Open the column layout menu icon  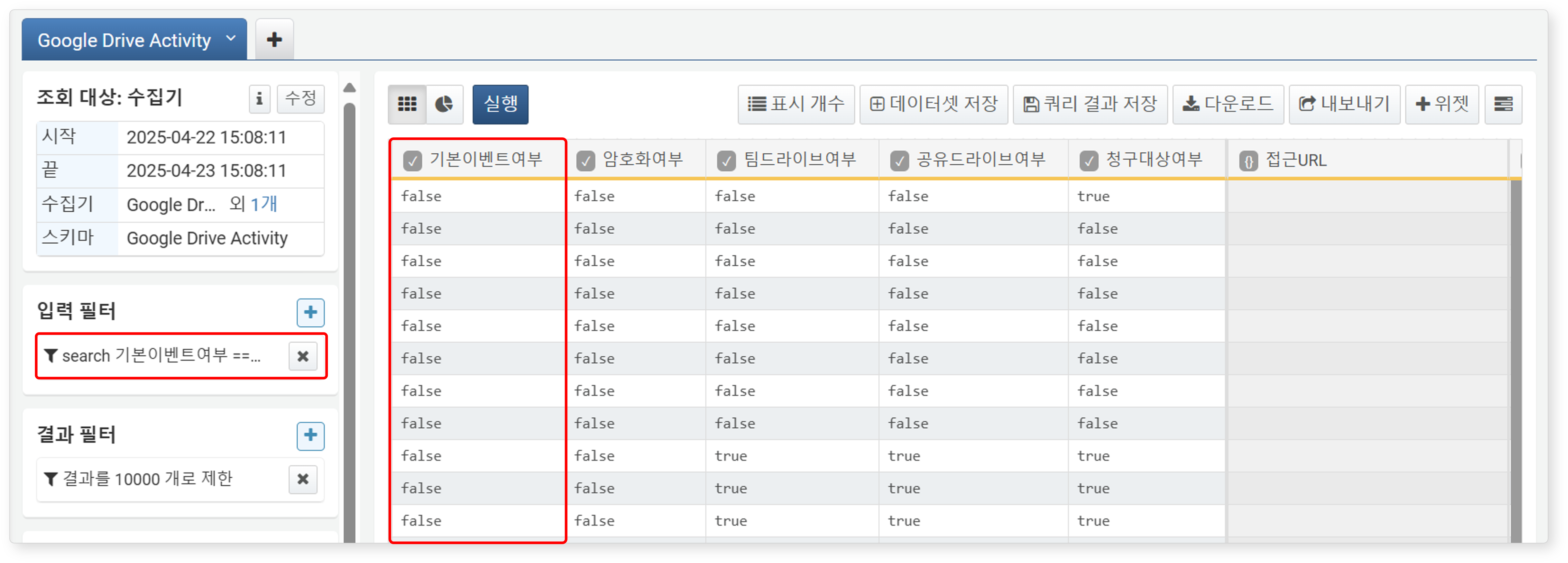click(x=1503, y=104)
